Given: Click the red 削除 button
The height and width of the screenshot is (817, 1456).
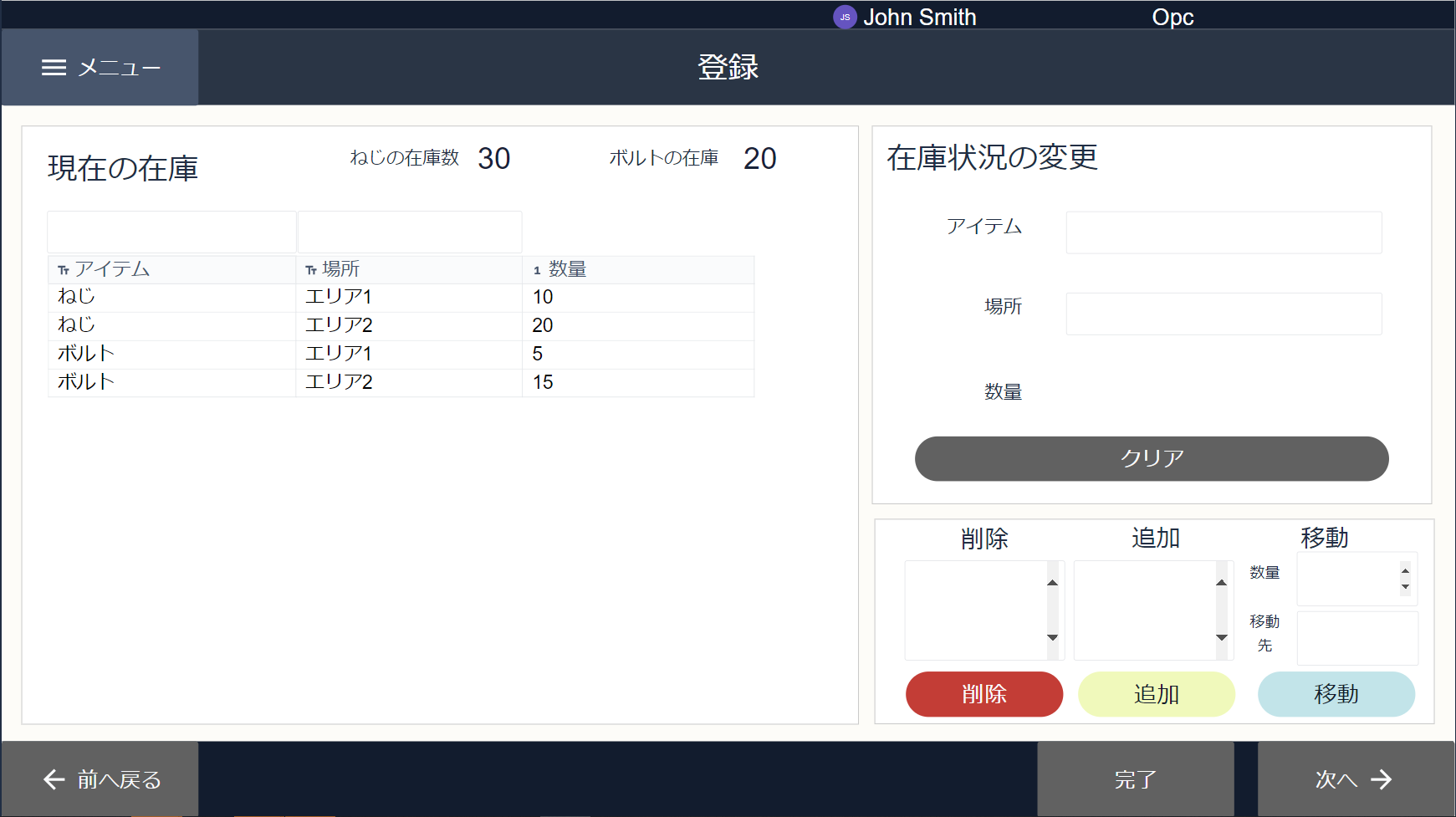Looking at the screenshot, I should click(984, 694).
